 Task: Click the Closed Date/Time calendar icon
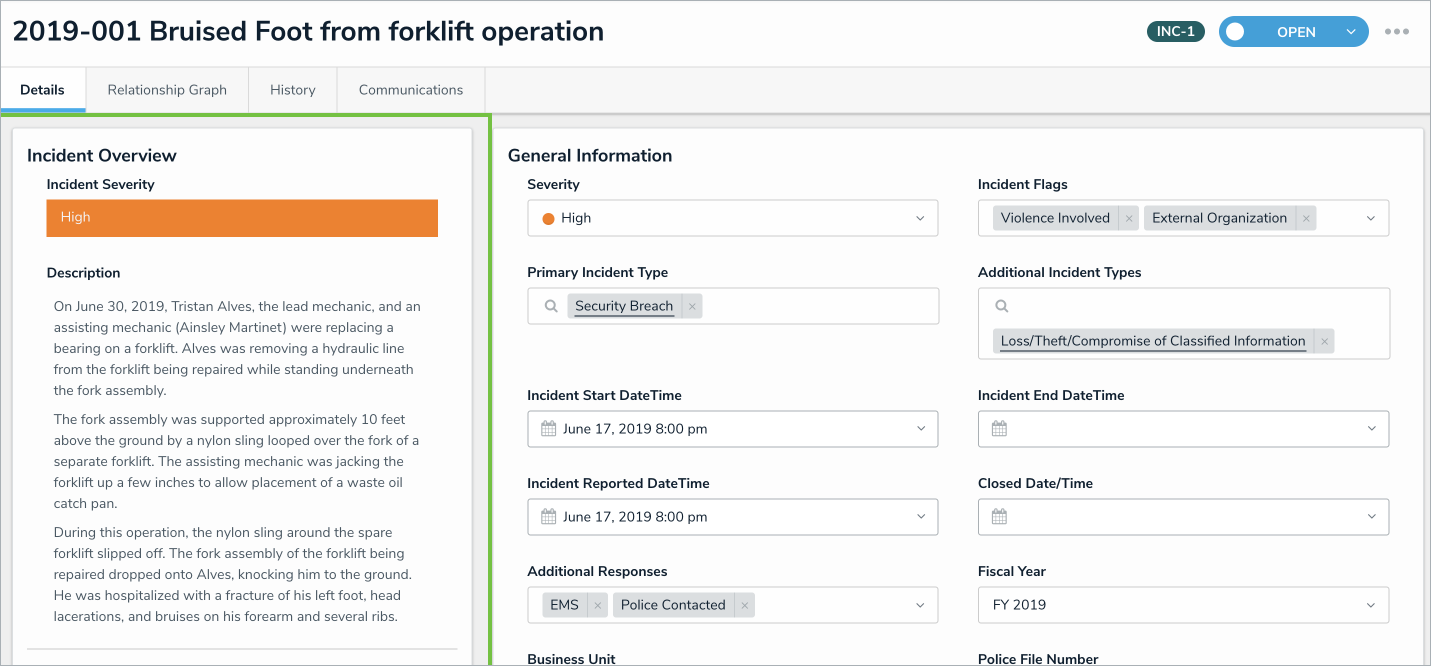pos(999,517)
